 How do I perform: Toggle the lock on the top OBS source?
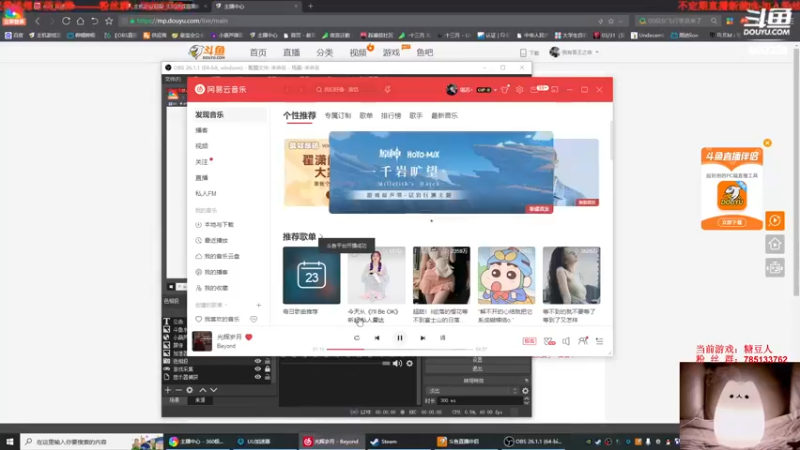pyautogui.click(x=267, y=361)
